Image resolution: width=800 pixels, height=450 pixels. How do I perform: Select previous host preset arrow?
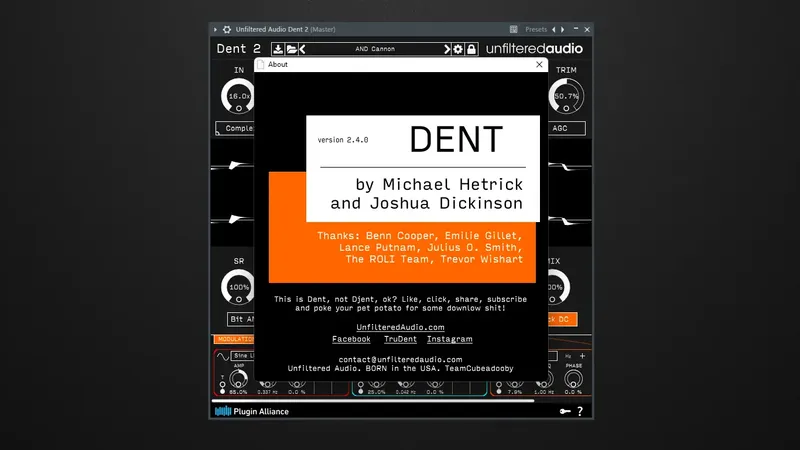(x=554, y=30)
